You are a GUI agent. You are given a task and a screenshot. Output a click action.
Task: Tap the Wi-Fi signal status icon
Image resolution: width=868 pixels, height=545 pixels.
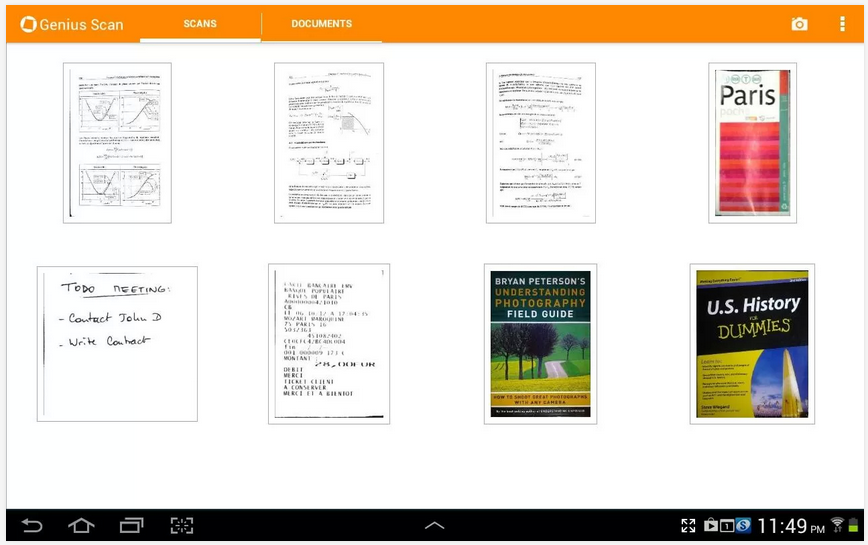click(837, 525)
